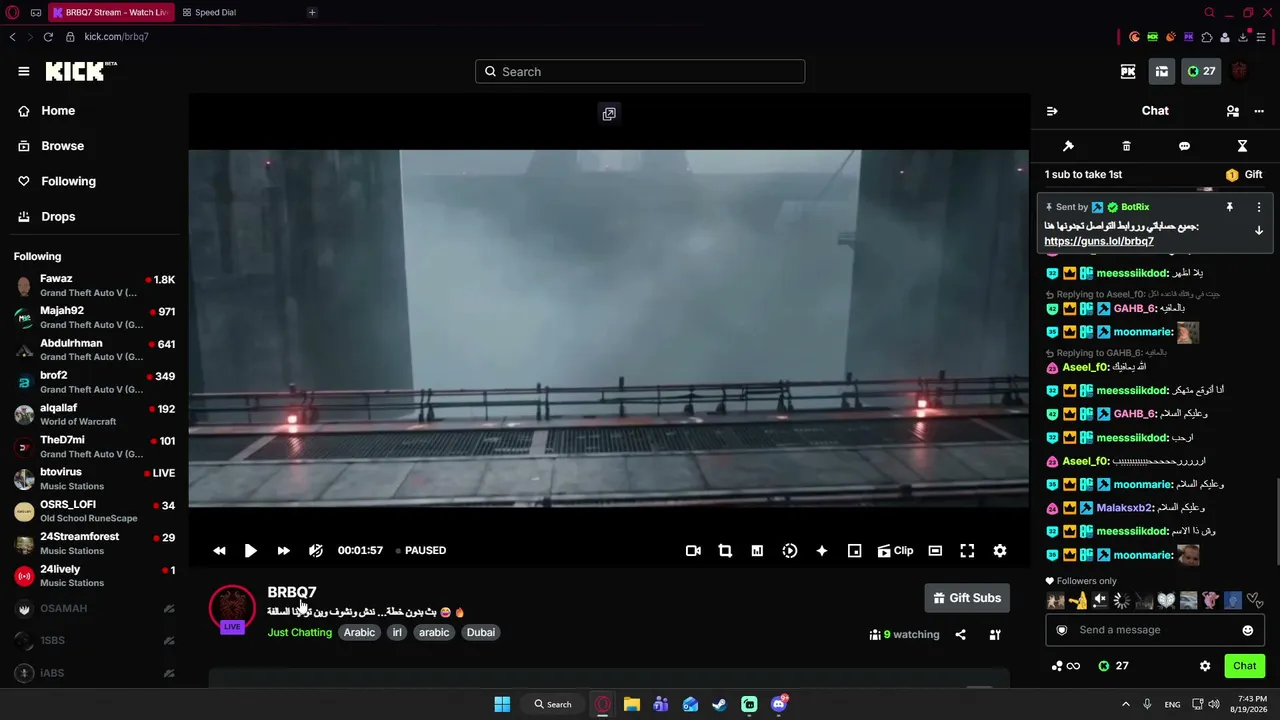Screen dimensions: 1280x720
Task: Open the Kick hamburger menu
Action: coord(24,71)
